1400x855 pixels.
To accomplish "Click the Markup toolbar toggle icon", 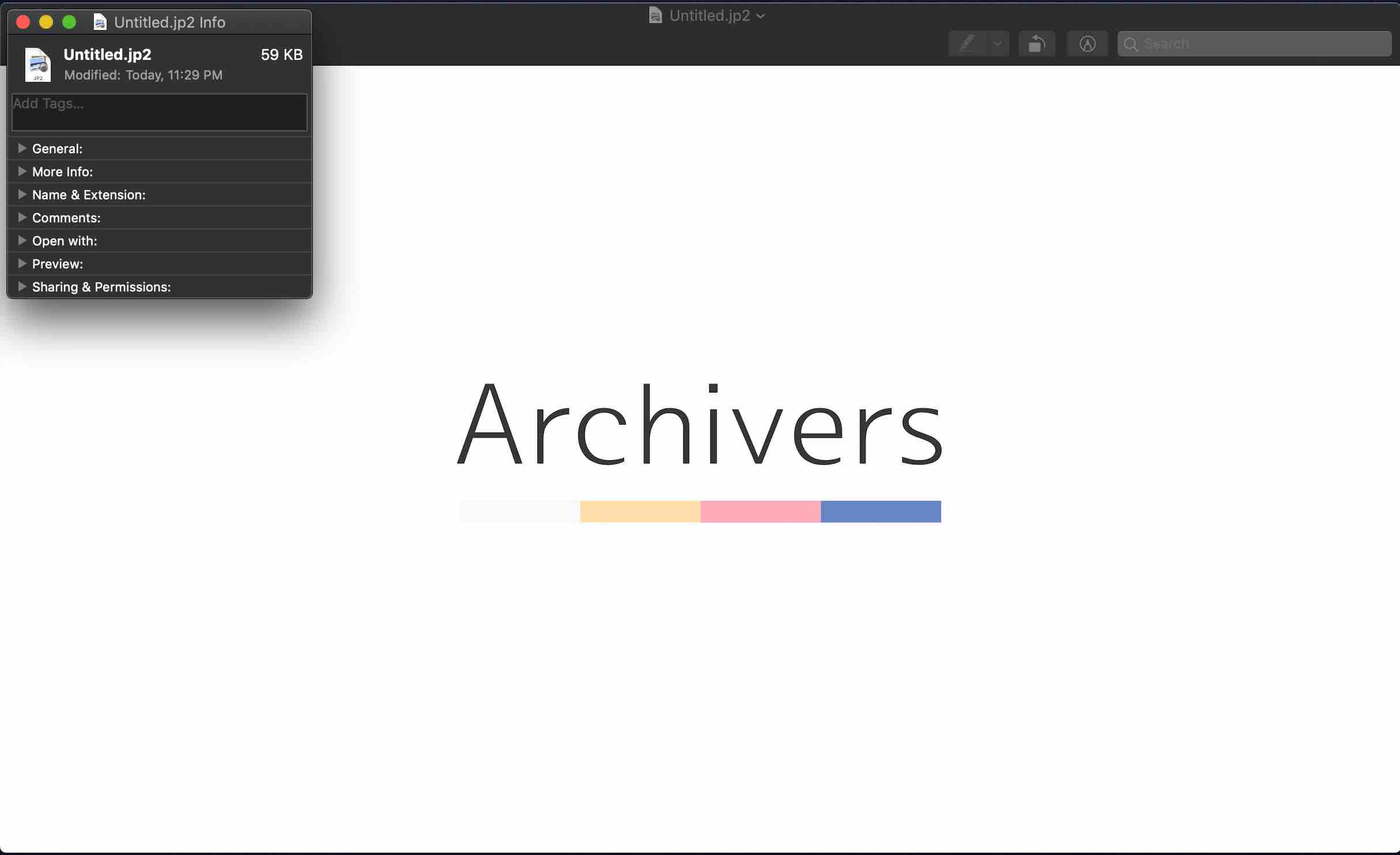I will click(x=1087, y=44).
